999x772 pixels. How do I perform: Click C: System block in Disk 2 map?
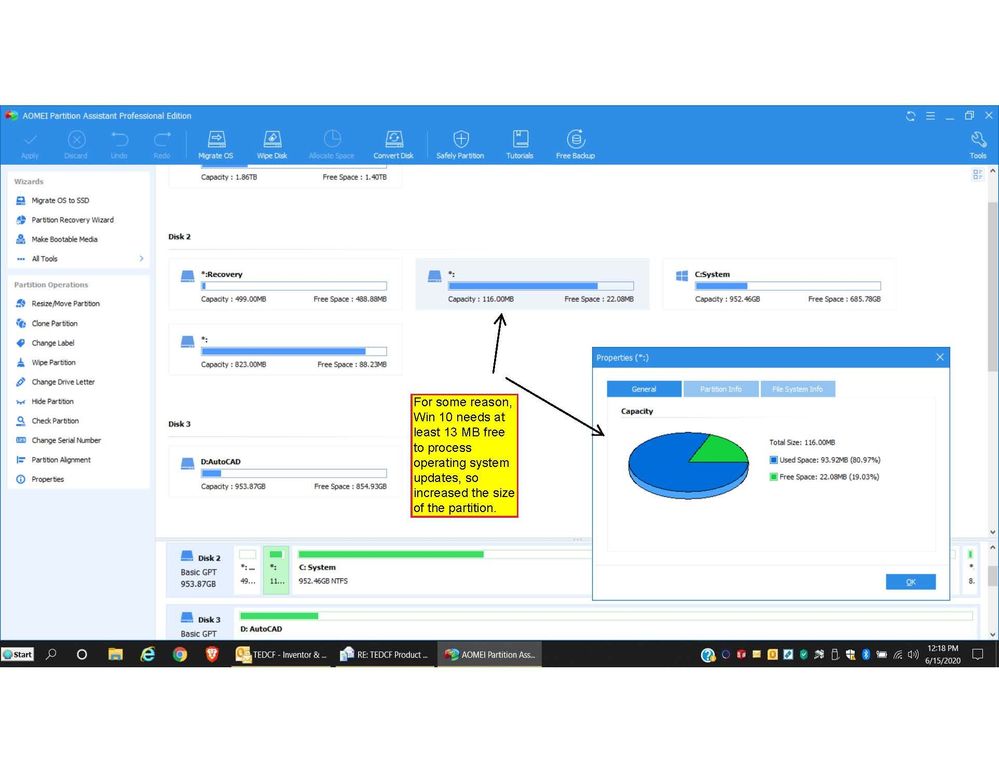[443, 570]
